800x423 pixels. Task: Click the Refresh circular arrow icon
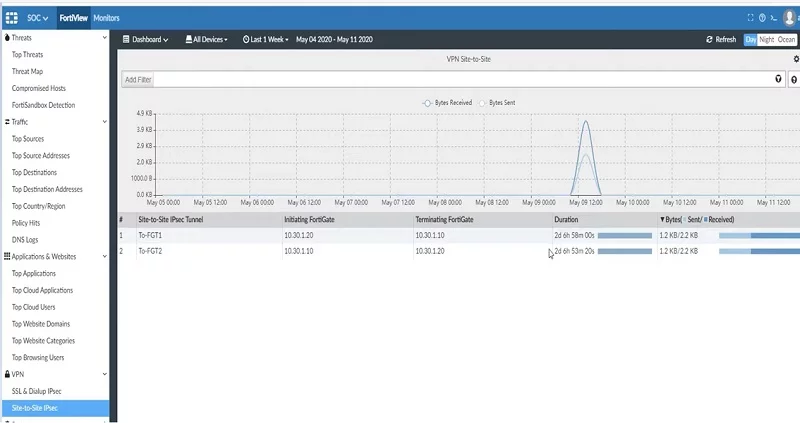(x=709, y=39)
